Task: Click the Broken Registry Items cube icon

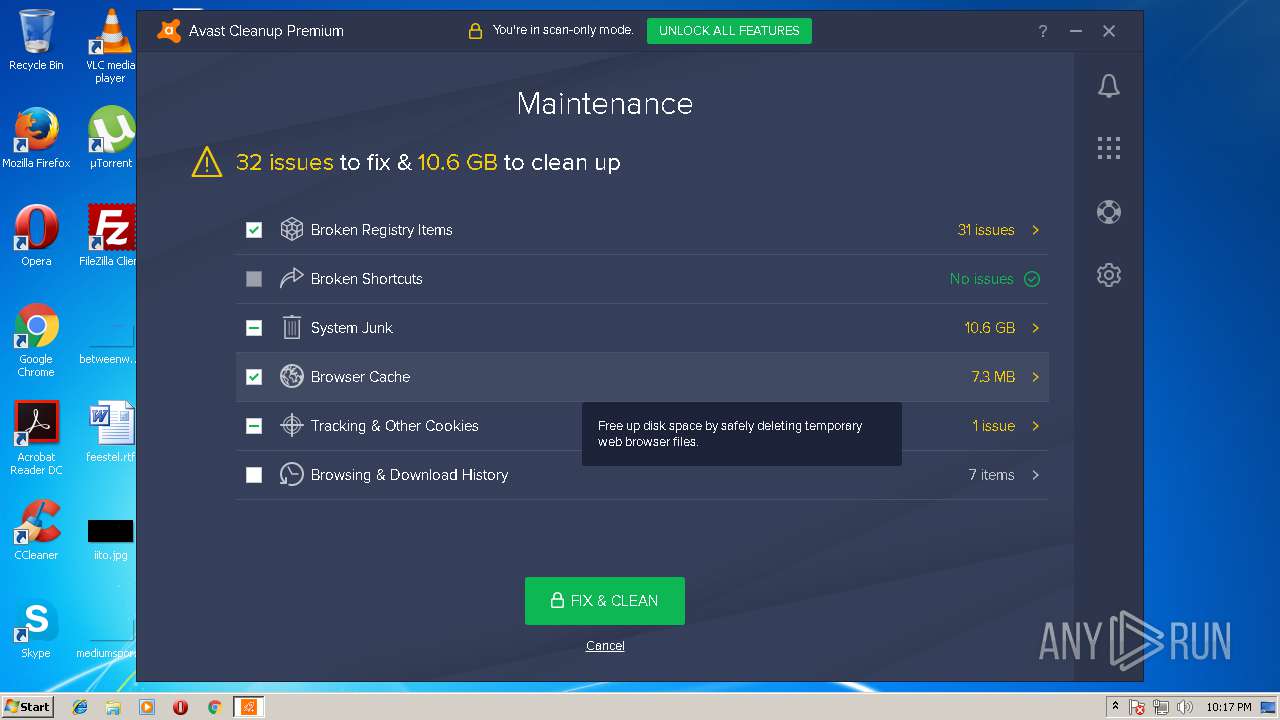Action: point(291,230)
